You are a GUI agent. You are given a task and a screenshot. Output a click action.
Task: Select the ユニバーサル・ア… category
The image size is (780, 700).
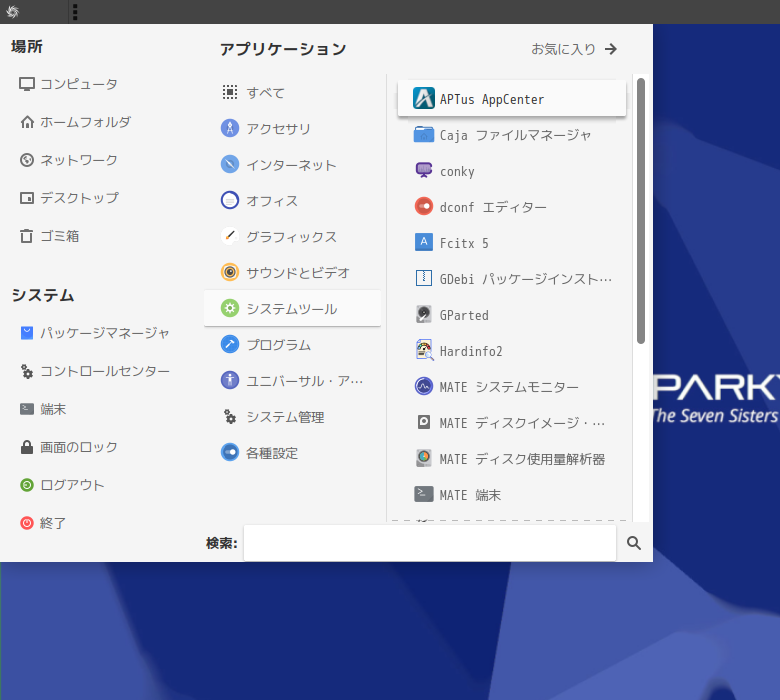pos(292,381)
